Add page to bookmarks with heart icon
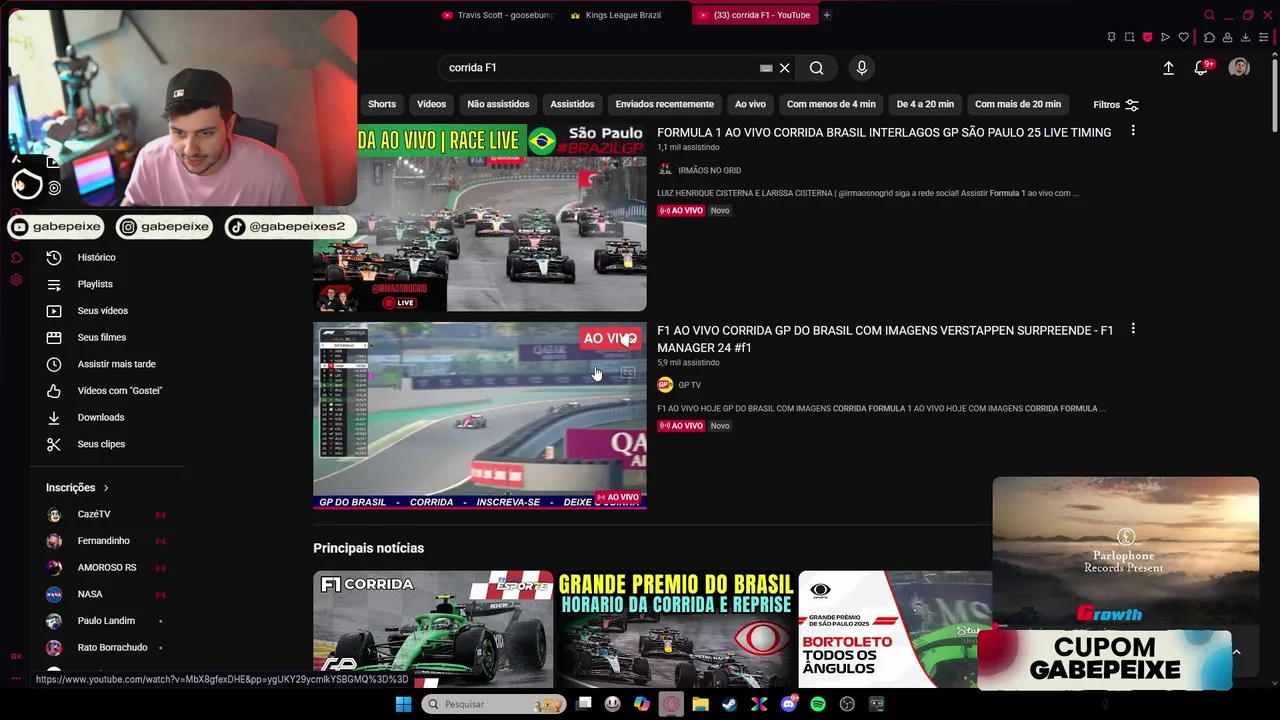This screenshot has height=720, width=1280. 1184,37
